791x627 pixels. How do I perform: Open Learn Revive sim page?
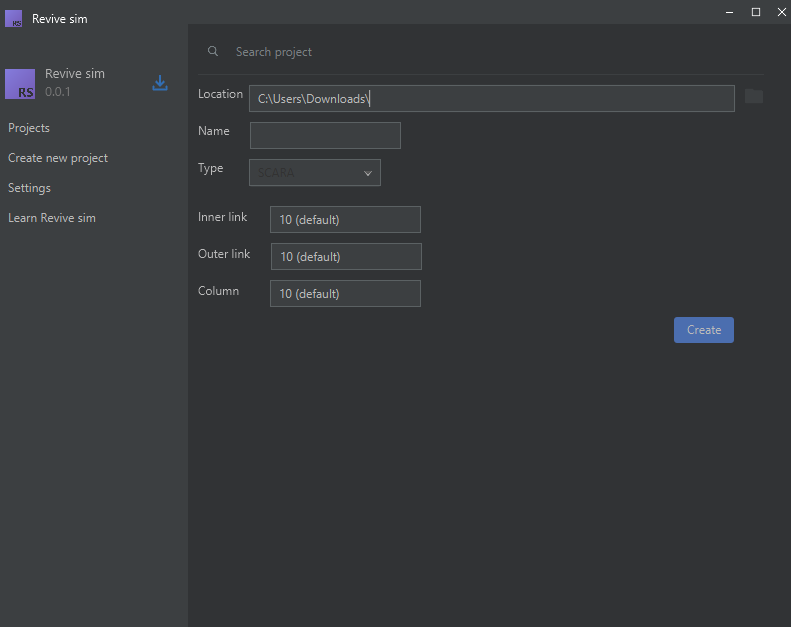(52, 218)
